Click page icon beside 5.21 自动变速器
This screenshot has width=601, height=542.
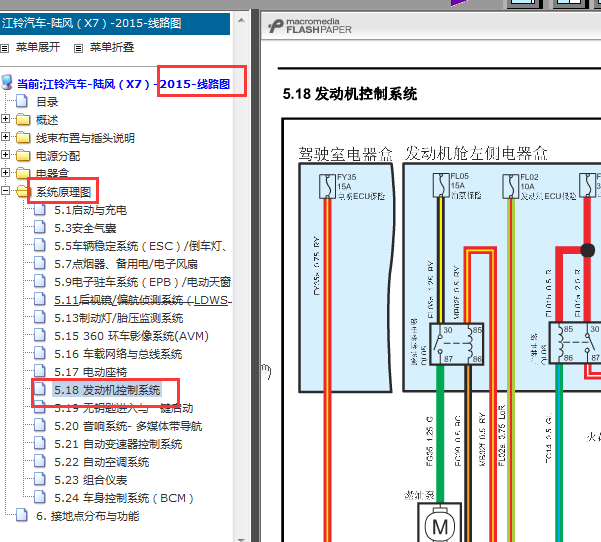click(x=40, y=443)
